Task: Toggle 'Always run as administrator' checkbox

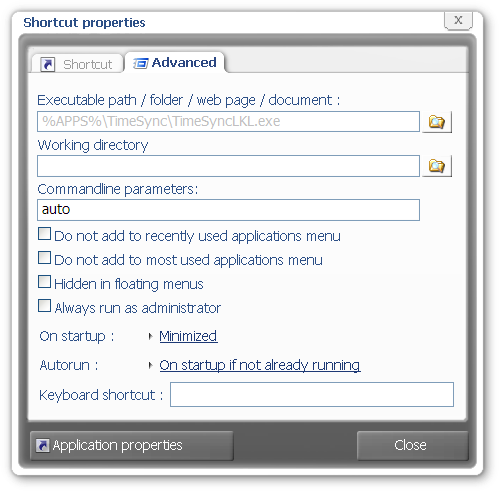Action: pyautogui.click(x=44, y=306)
